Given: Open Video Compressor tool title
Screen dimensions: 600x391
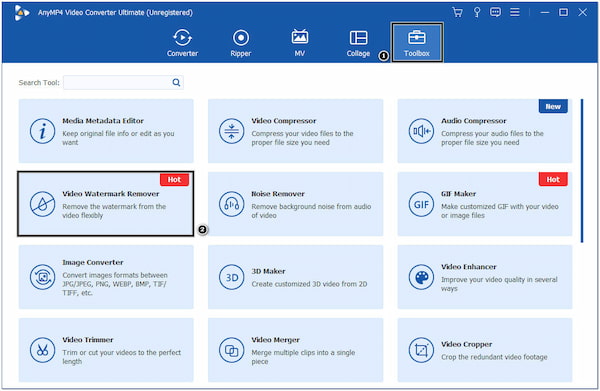Looking at the screenshot, I should 284,121.
